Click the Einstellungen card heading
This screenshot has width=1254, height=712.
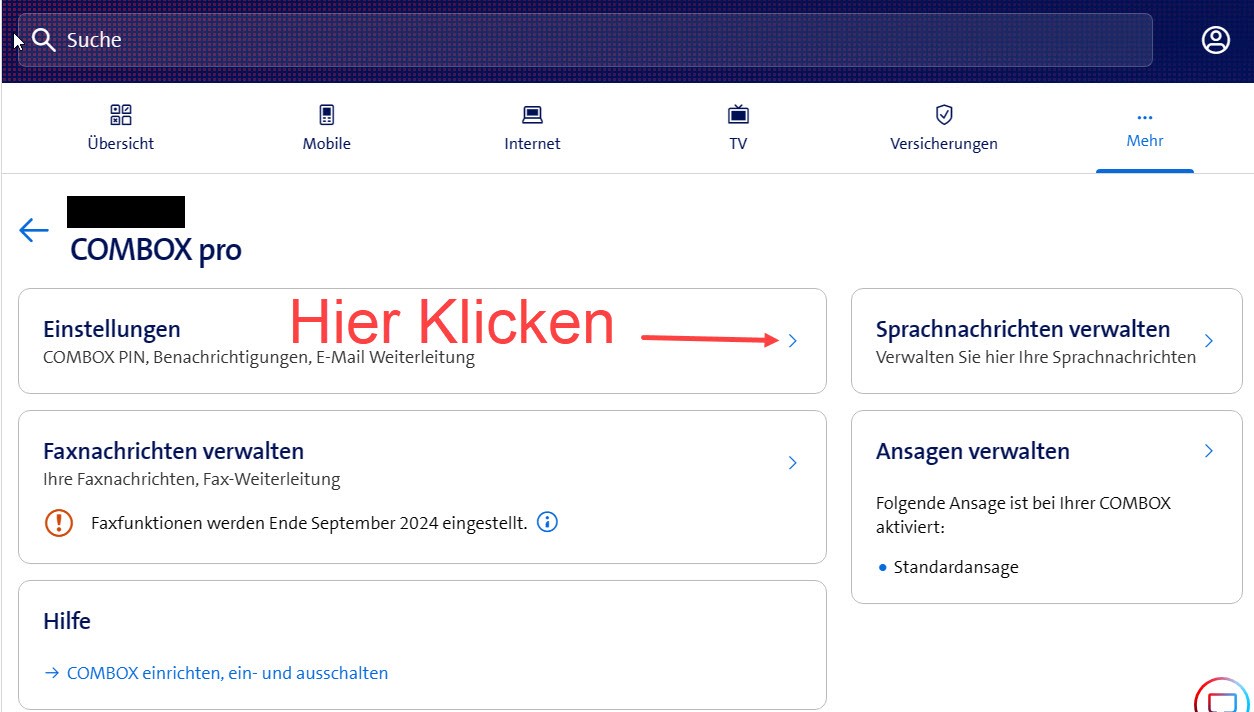coord(112,329)
